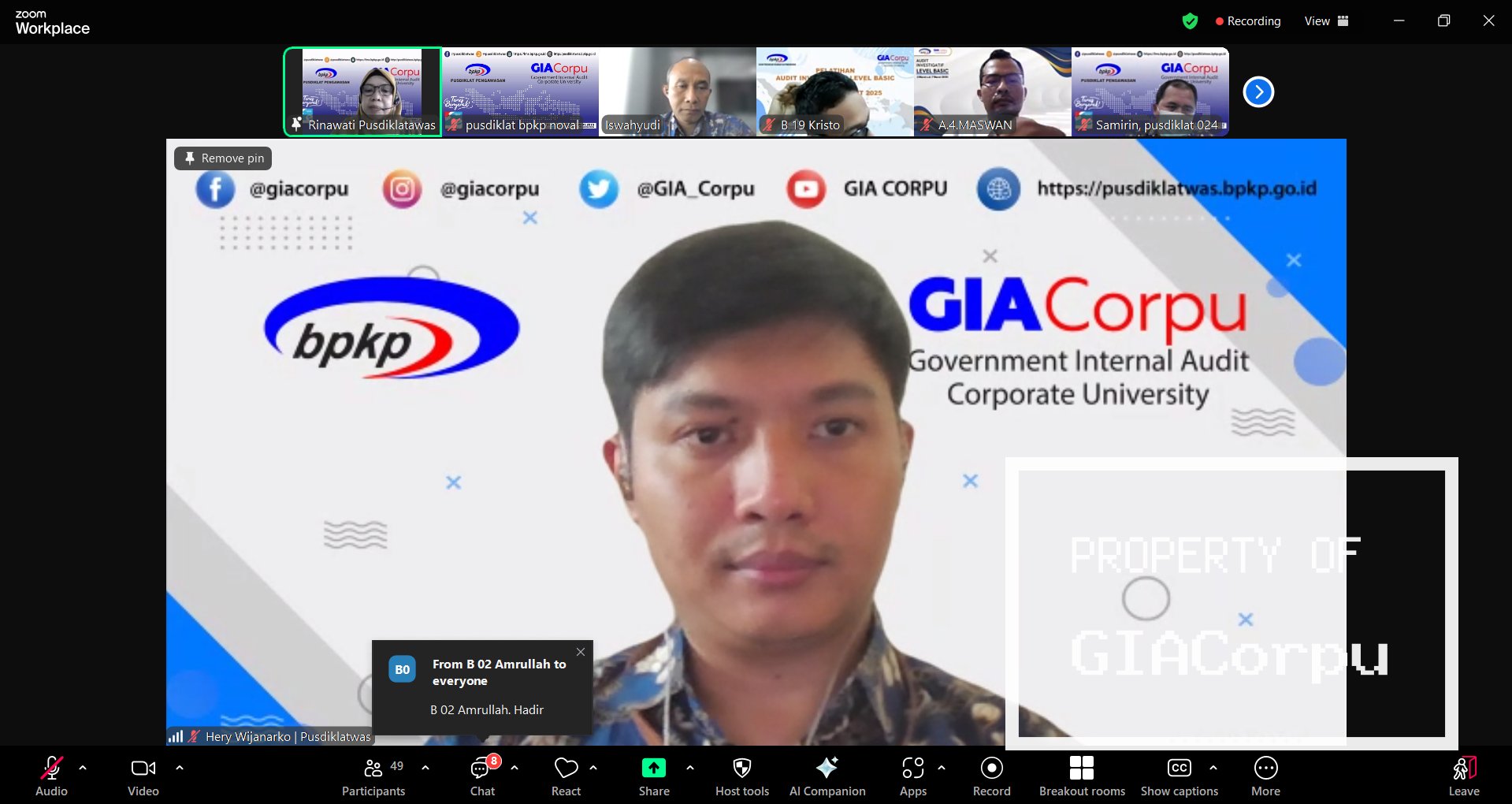Click the green Share screen button
The height and width of the screenshot is (804, 1512).
point(653,776)
